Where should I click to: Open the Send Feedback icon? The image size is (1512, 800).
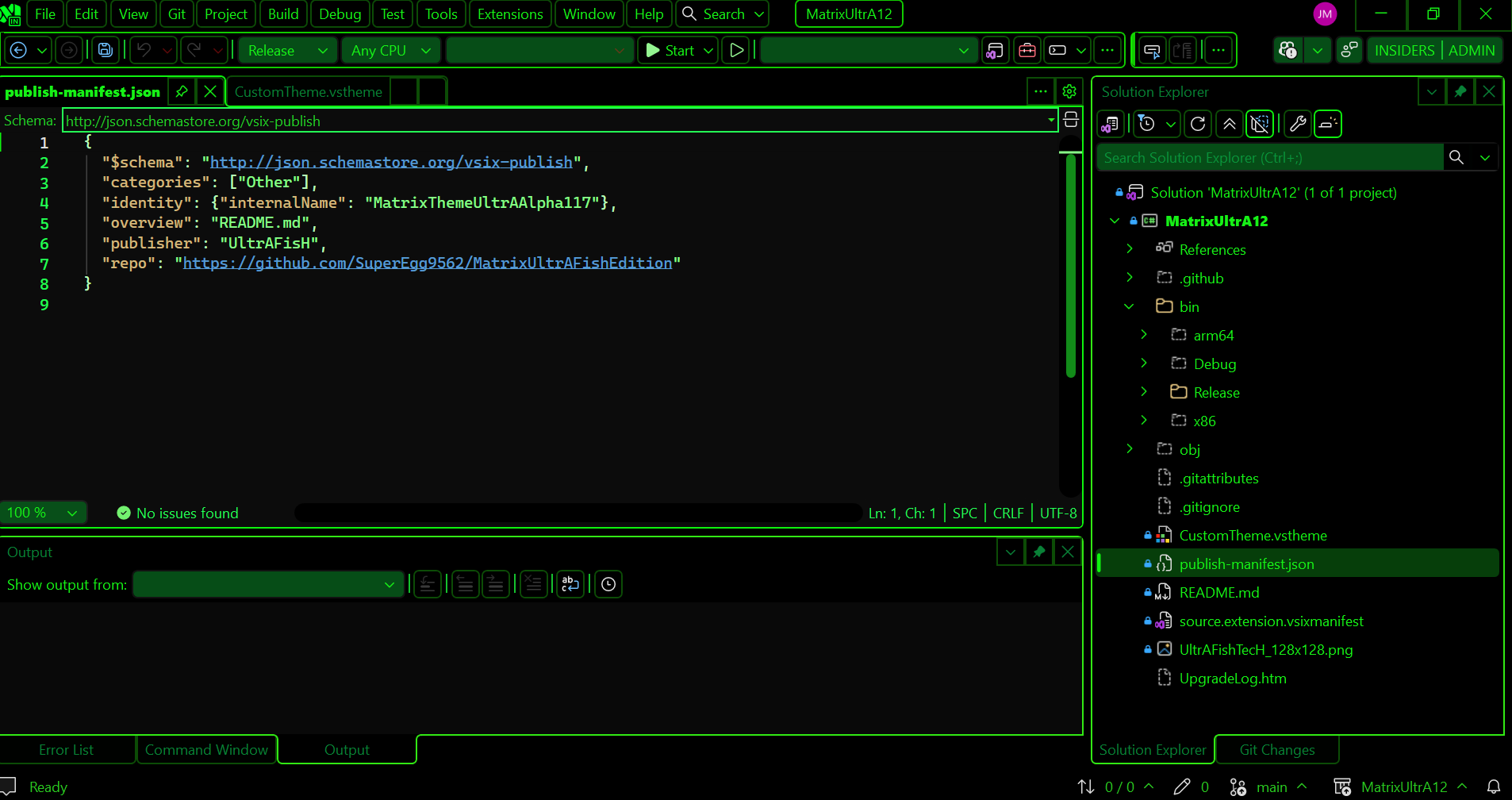pyautogui.click(x=1349, y=50)
